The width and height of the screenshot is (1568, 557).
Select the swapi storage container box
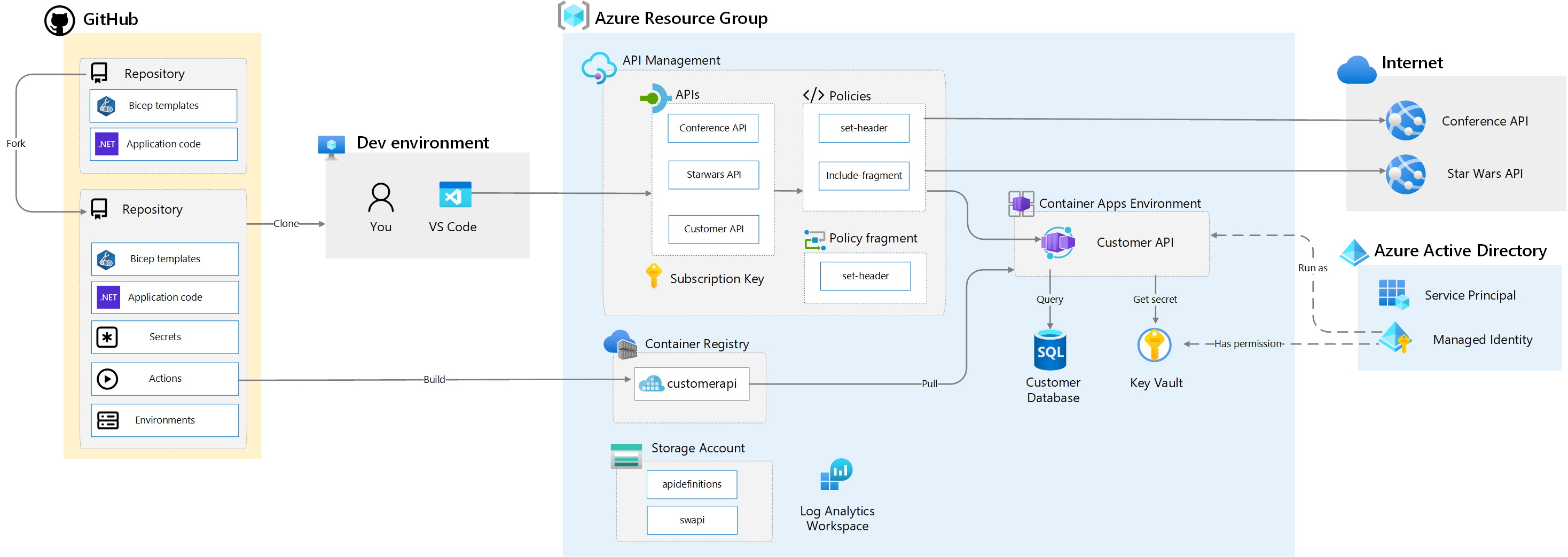click(x=692, y=520)
